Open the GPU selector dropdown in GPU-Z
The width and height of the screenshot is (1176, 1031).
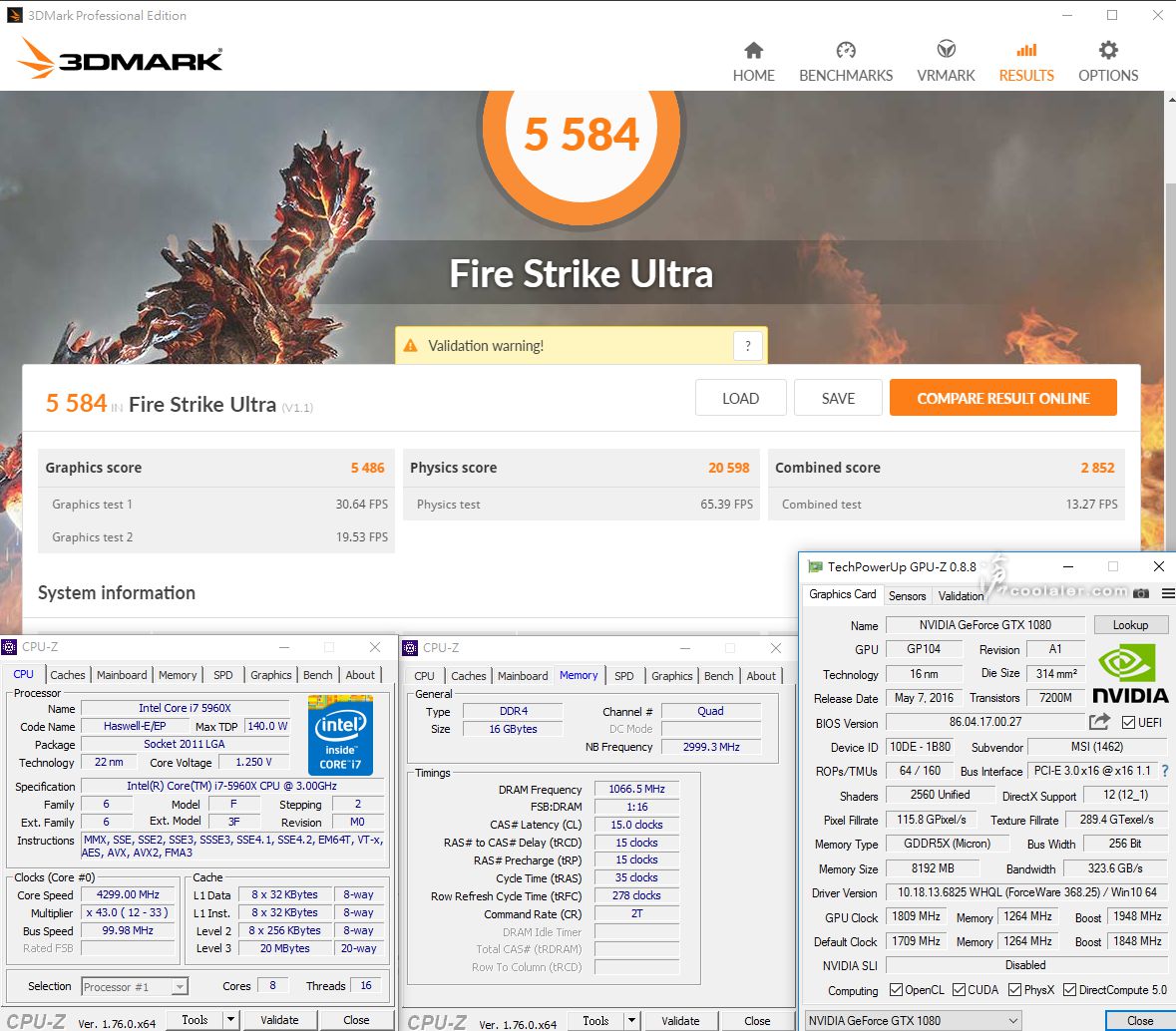point(914,1020)
